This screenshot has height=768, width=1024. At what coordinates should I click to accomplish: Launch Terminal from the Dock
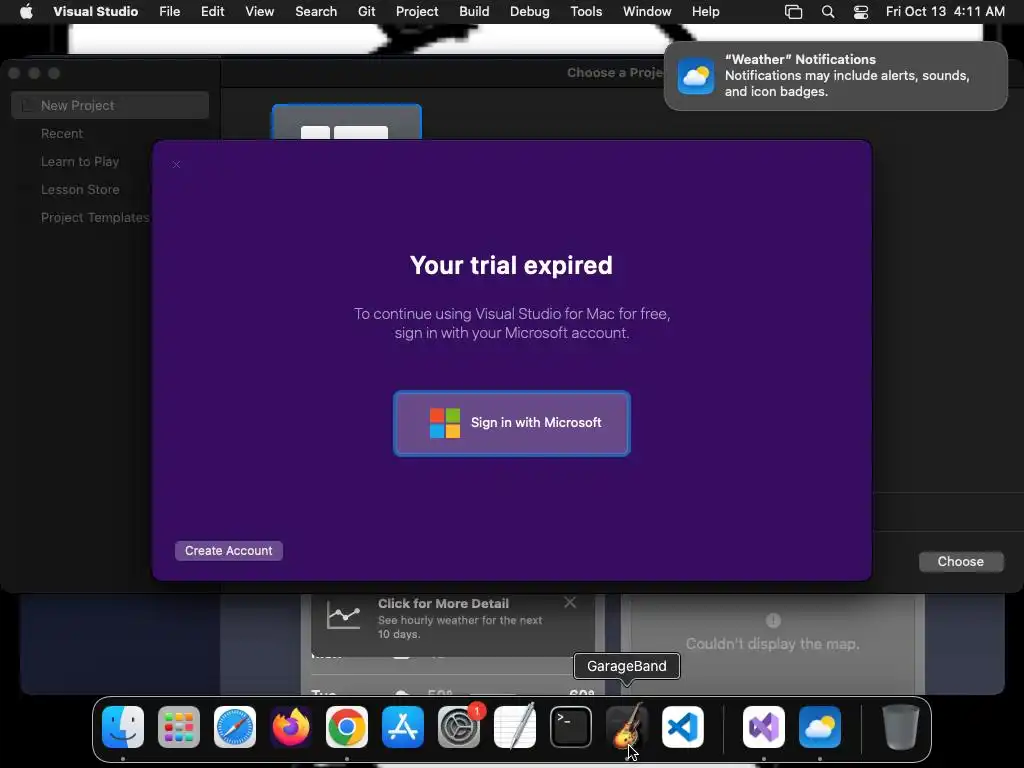(x=571, y=727)
